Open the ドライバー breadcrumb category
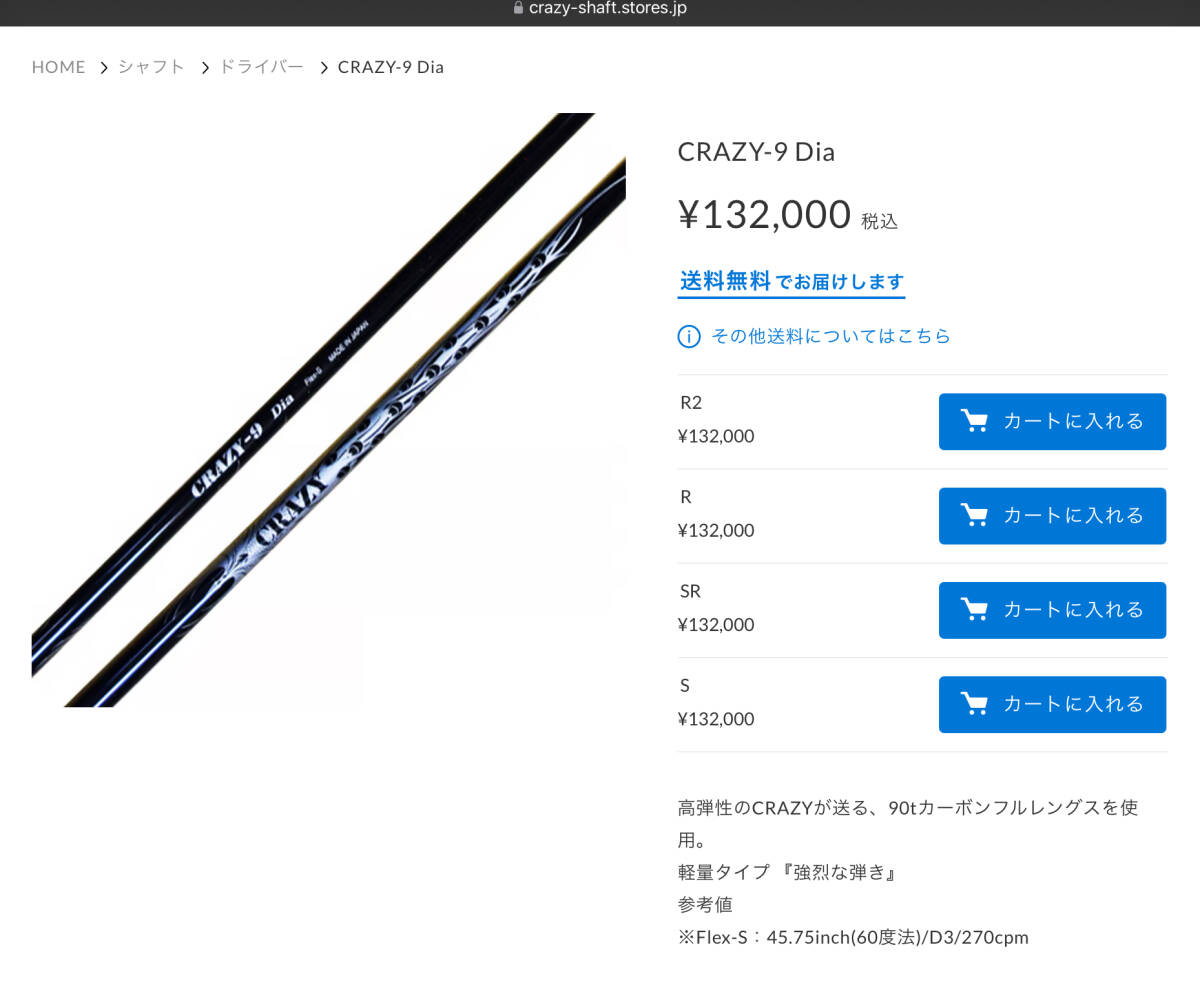The image size is (1200, 996). 261,67
